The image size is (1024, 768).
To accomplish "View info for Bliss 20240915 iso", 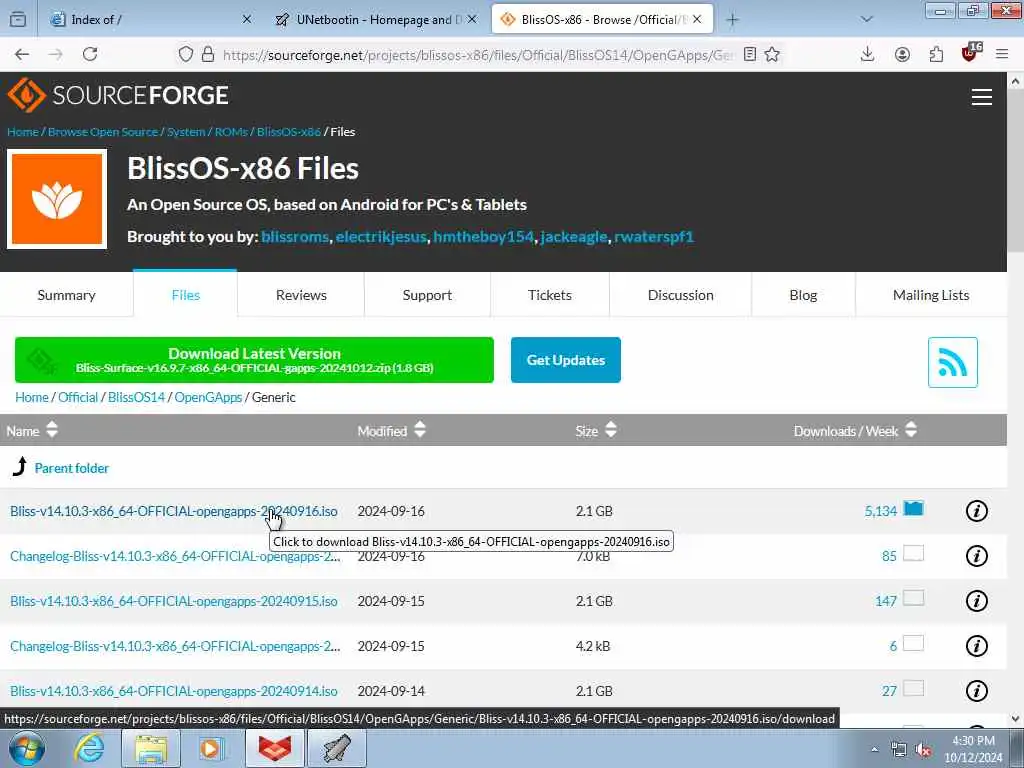I will (x=976, y=601).
